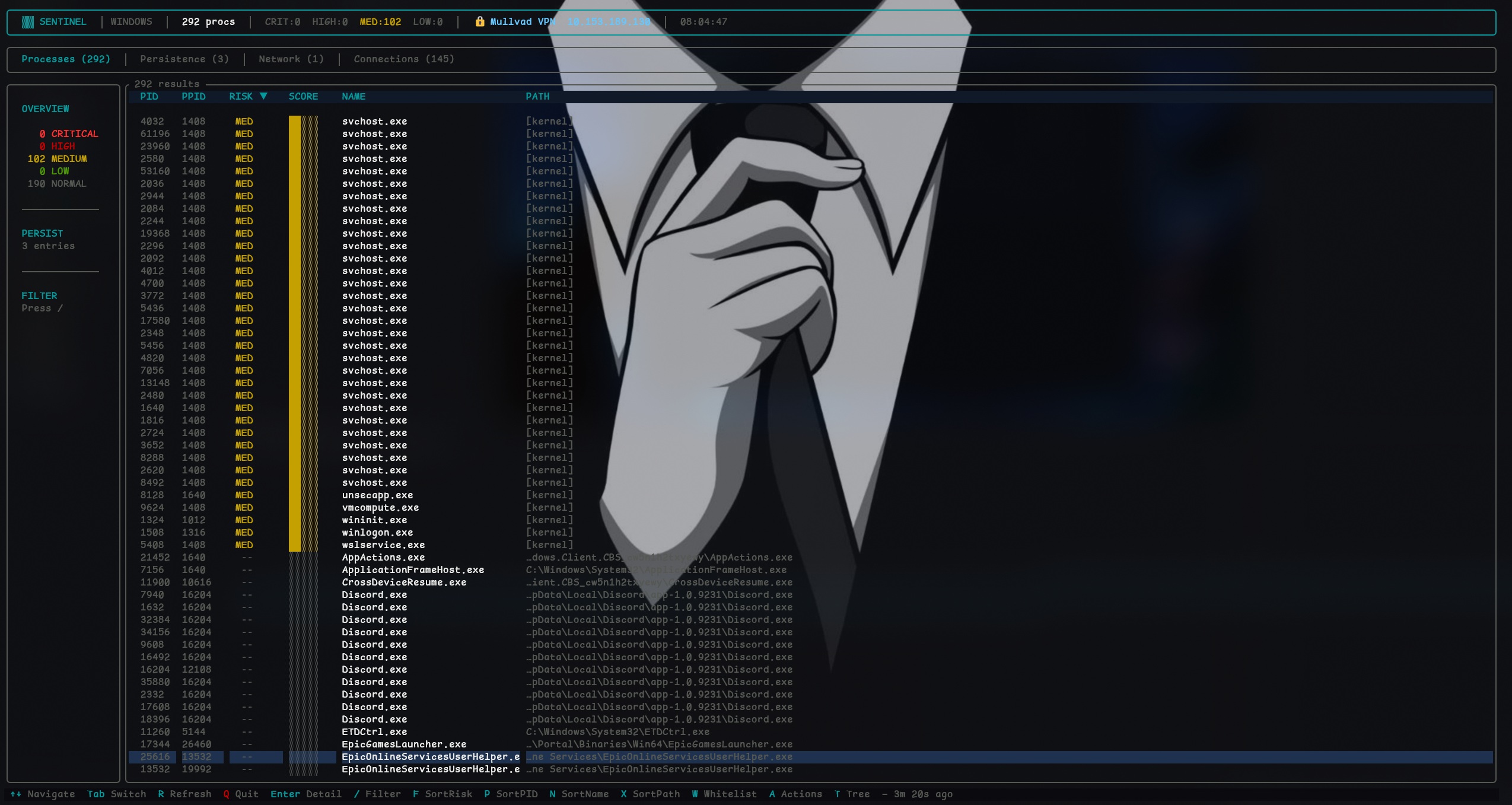Expand detail view via Enter Detail control

[306, 794]
